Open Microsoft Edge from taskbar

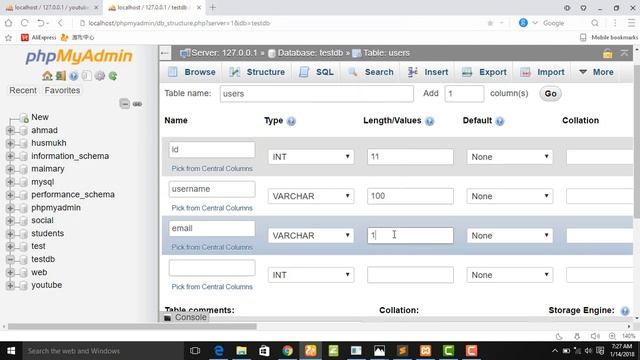tap(219, 351)
